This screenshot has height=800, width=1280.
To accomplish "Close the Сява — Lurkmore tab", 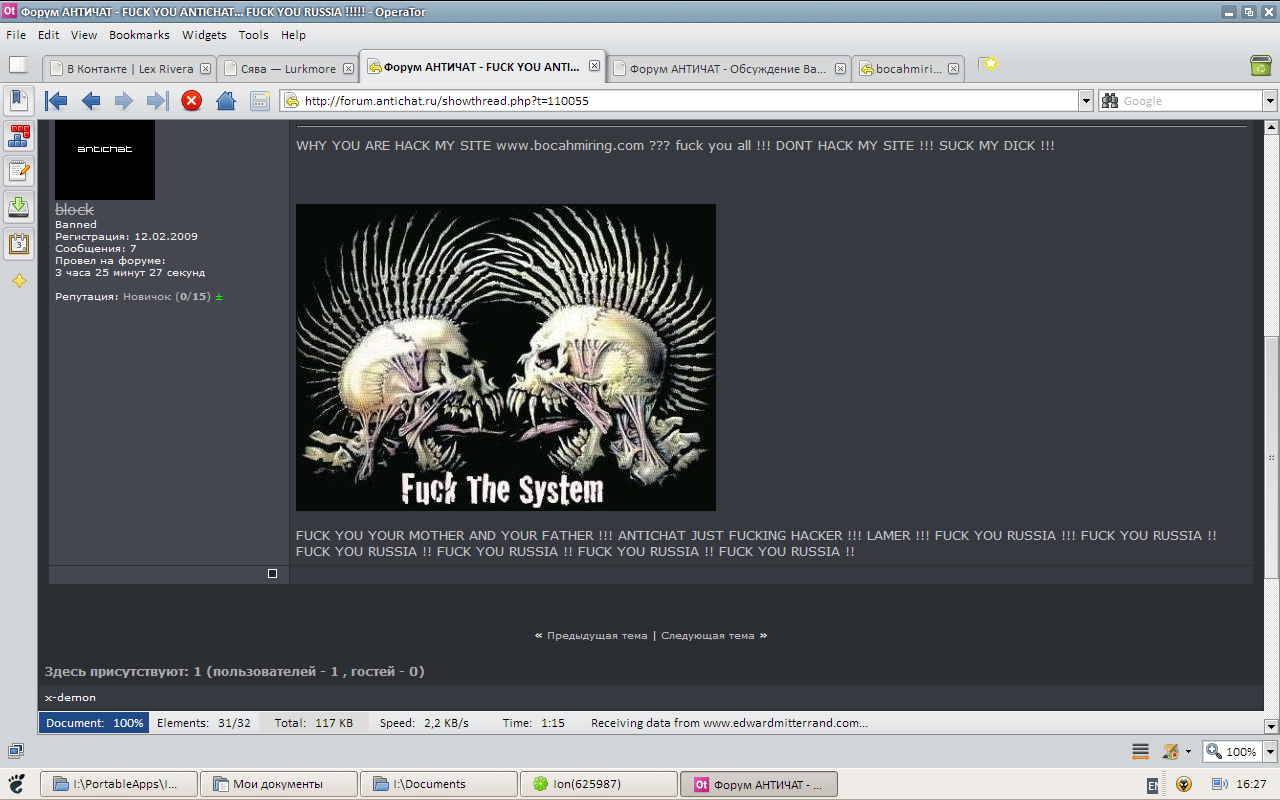I will click(x=348, y=69).
